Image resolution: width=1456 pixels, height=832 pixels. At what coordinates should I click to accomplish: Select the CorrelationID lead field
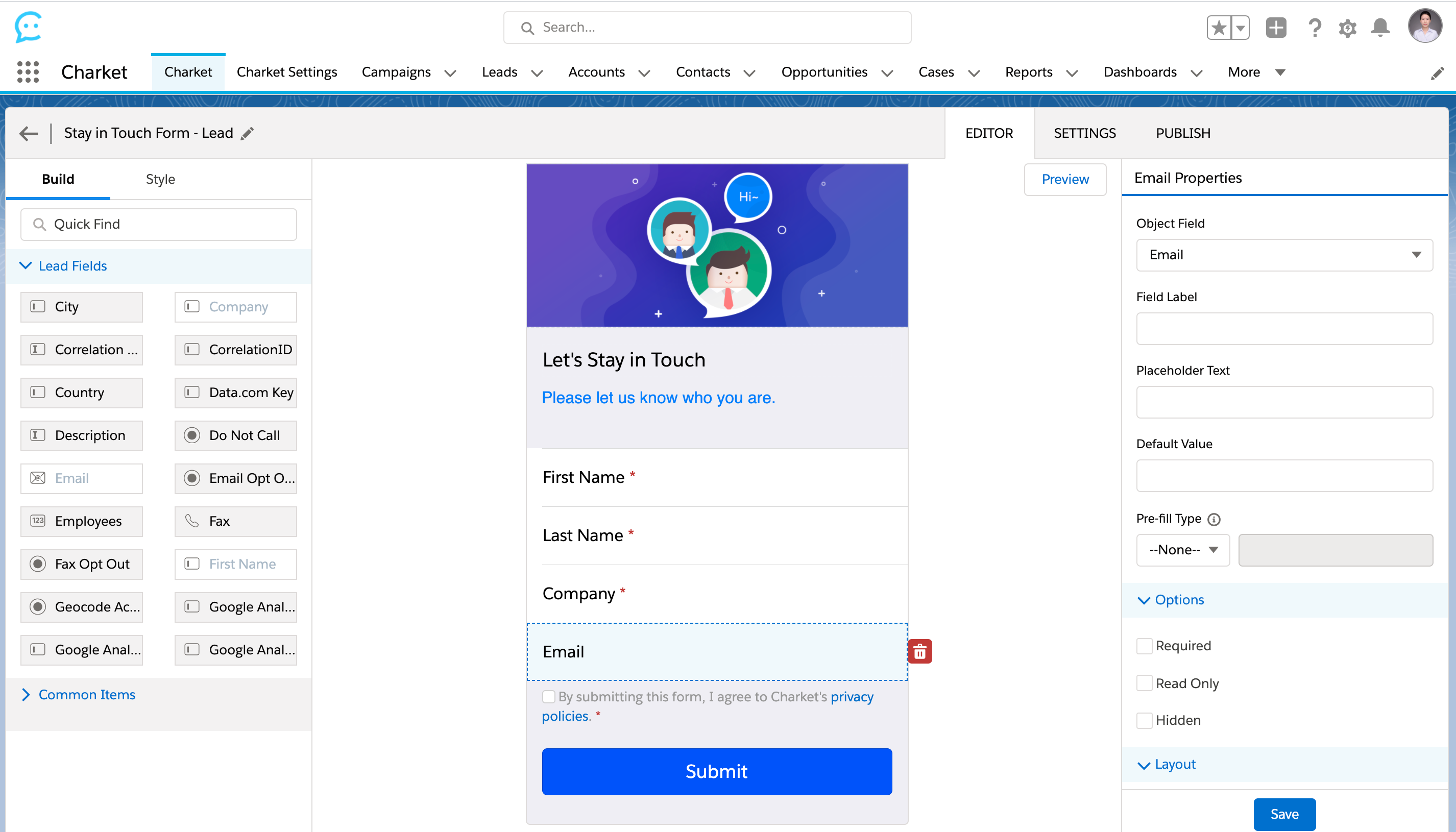[x=235, y=350]
